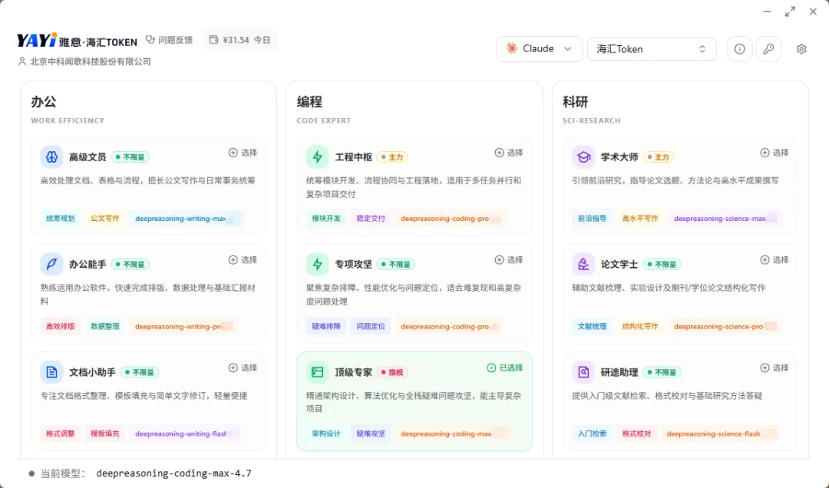Click the Claude starburst logo icon
This screenshot has width=830, height=488.
tap(511, 48)
